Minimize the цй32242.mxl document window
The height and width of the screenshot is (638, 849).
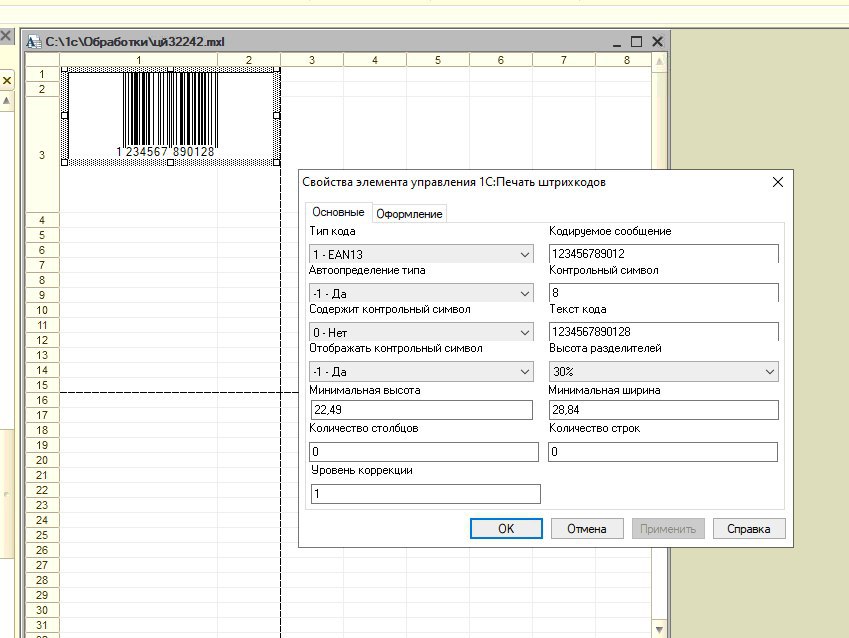617,42
